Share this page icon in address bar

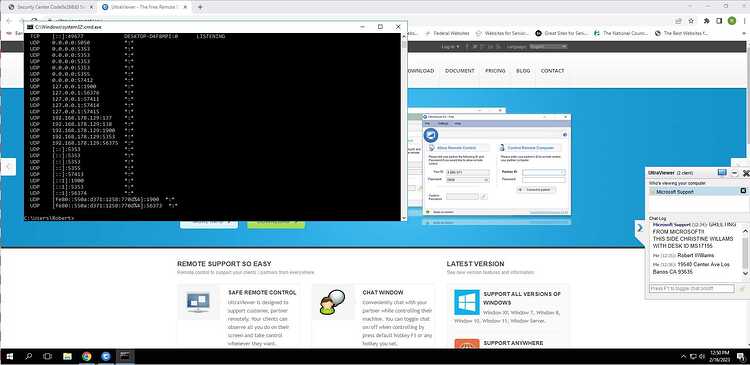678,21
